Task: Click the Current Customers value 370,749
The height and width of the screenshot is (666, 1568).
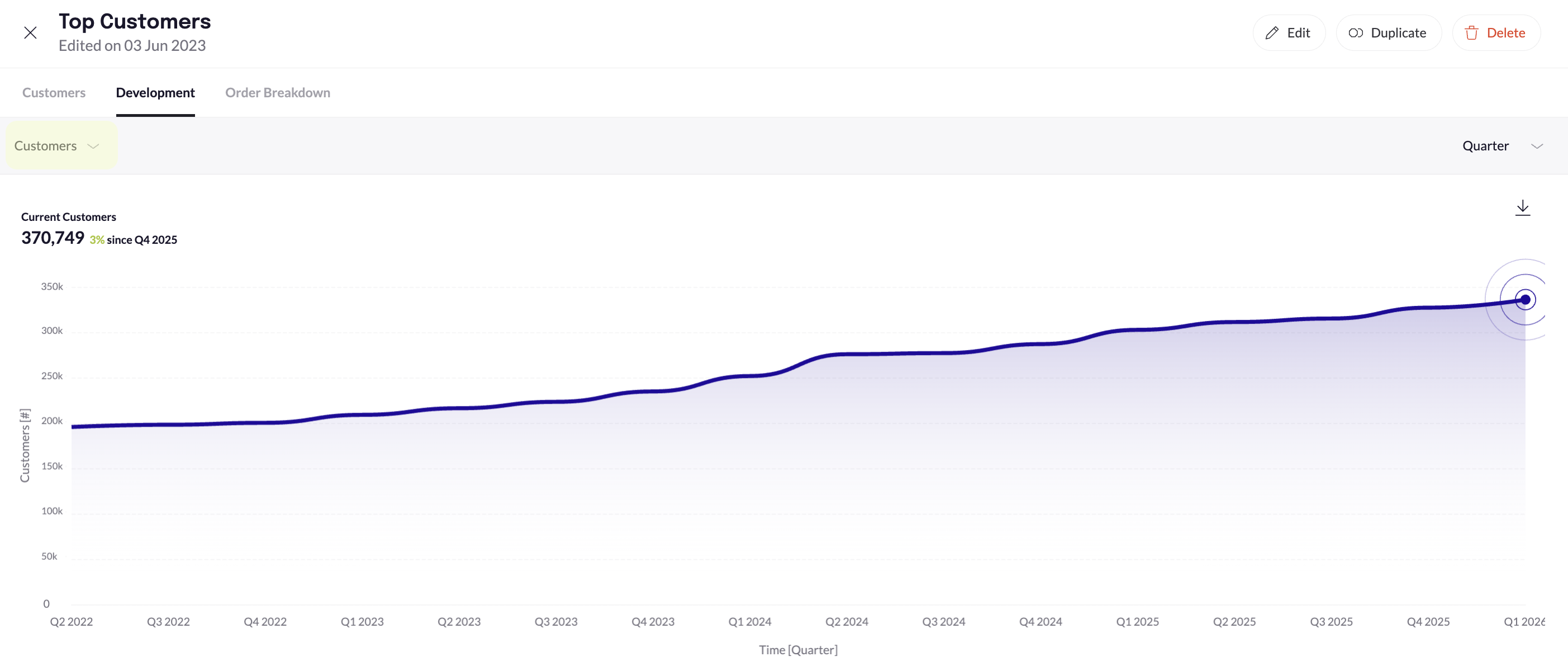Action: [x=53, y=238]
